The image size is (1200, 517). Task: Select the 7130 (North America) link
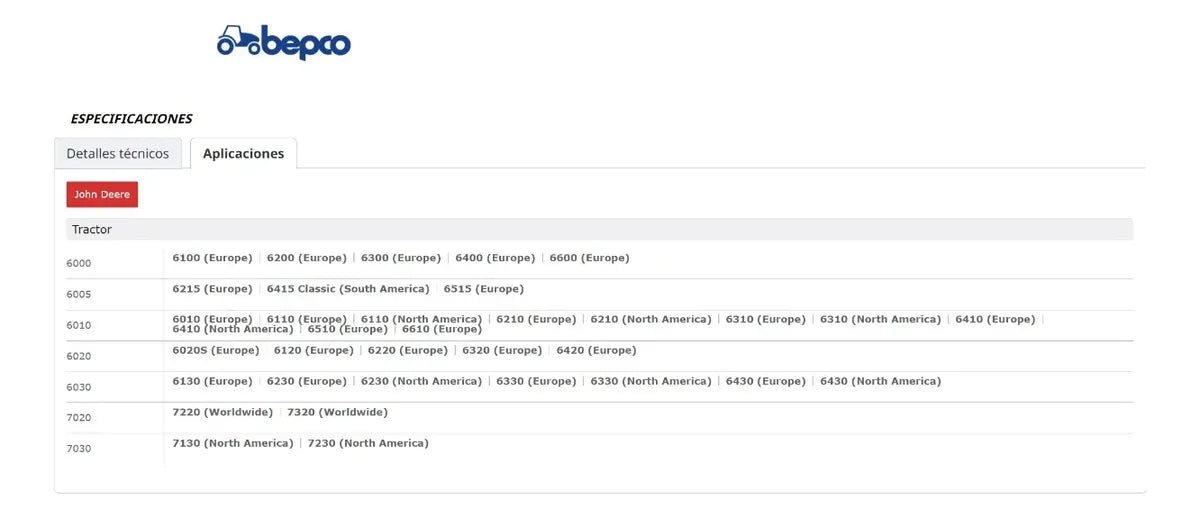pos(233,444)
